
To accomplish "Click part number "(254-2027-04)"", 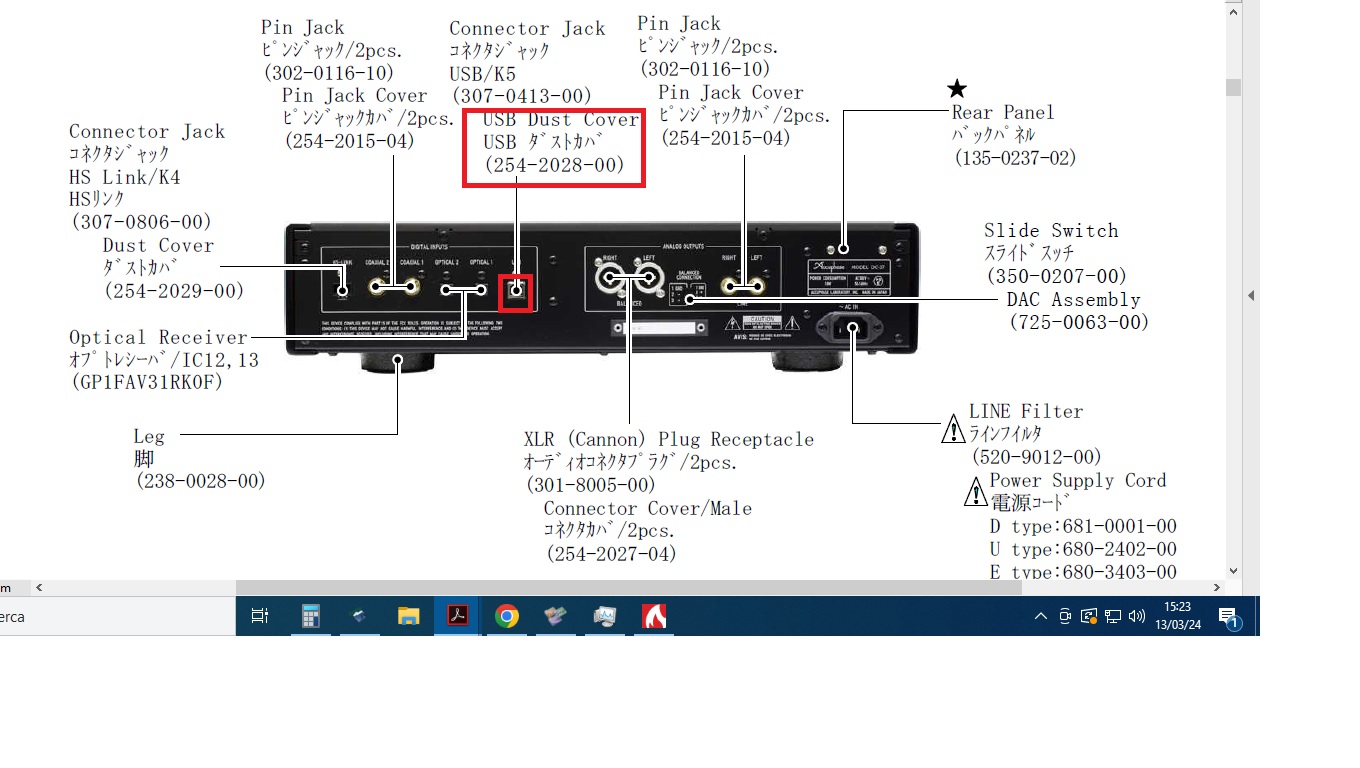I will click(x=611, y=553).
